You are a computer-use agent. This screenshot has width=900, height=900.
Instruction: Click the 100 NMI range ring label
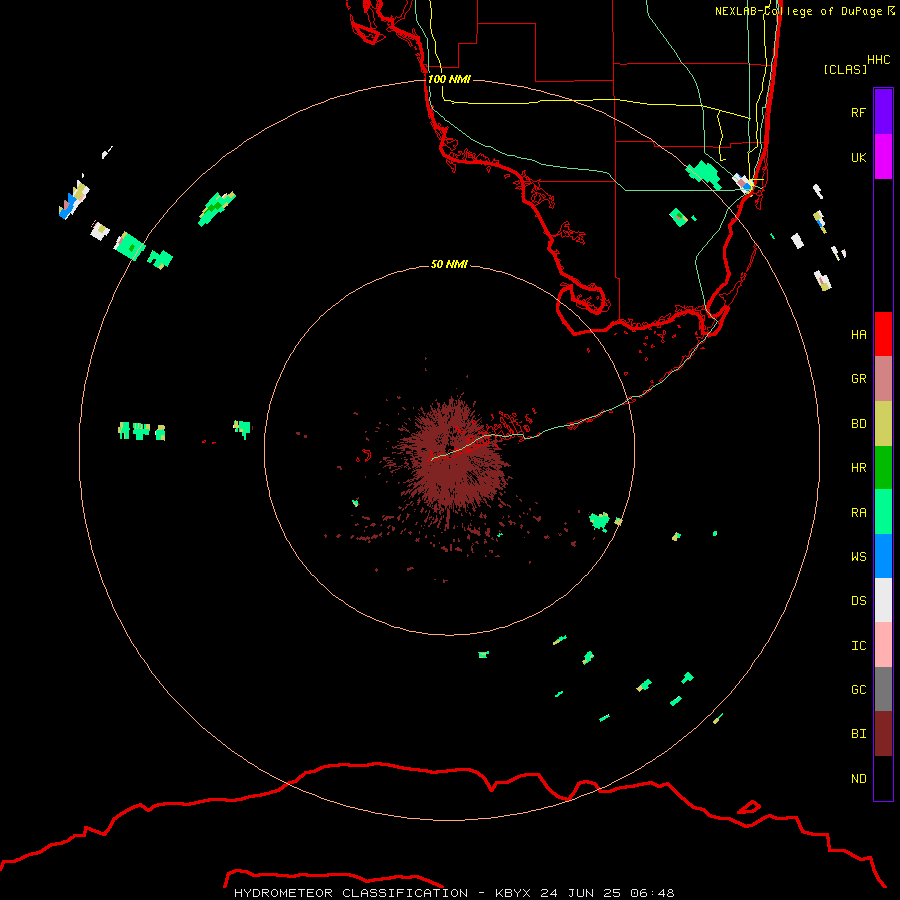tap(449, 79)
